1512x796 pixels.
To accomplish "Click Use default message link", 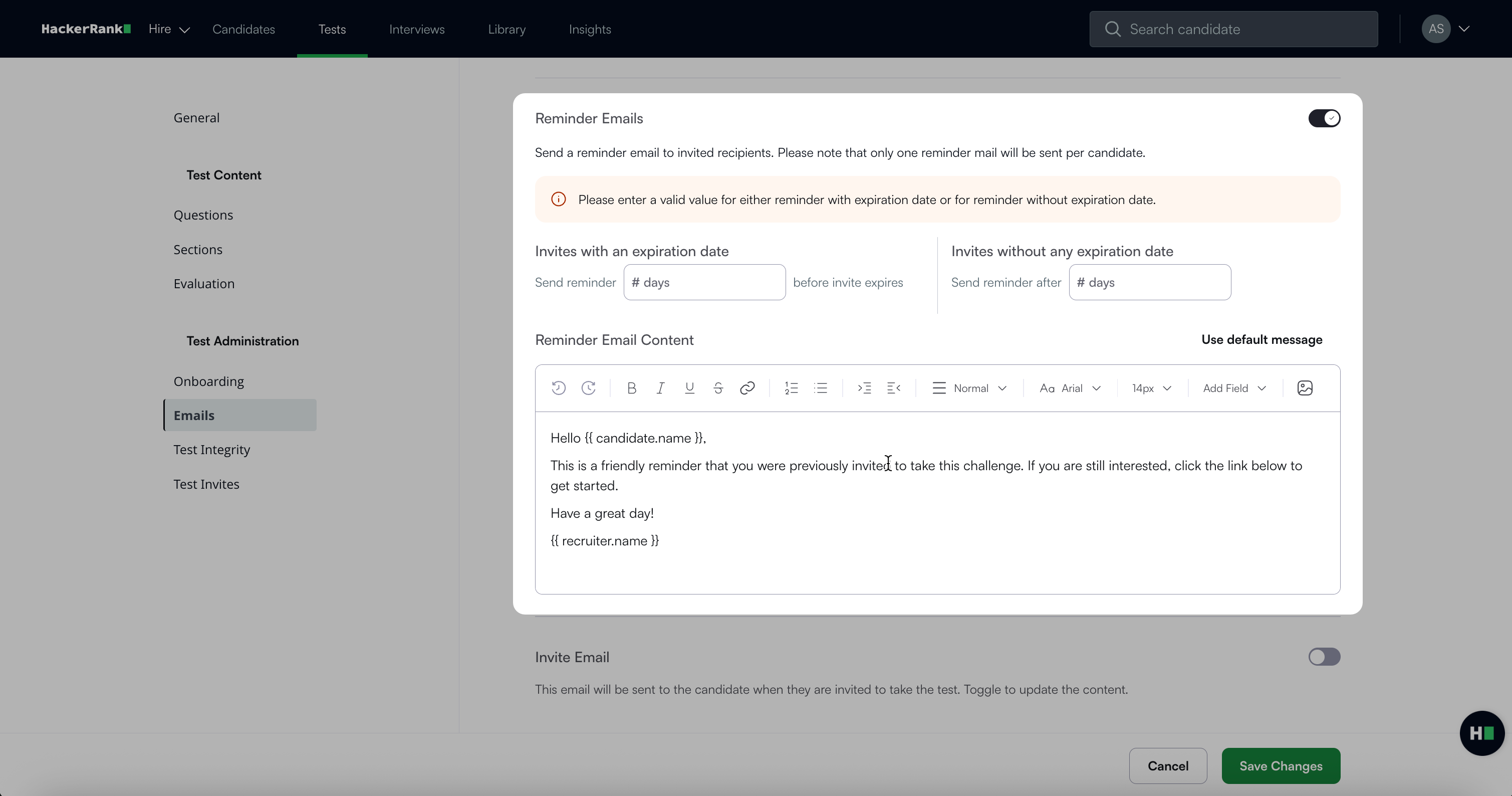I will pyautogui.click(x=1262, y=340).
